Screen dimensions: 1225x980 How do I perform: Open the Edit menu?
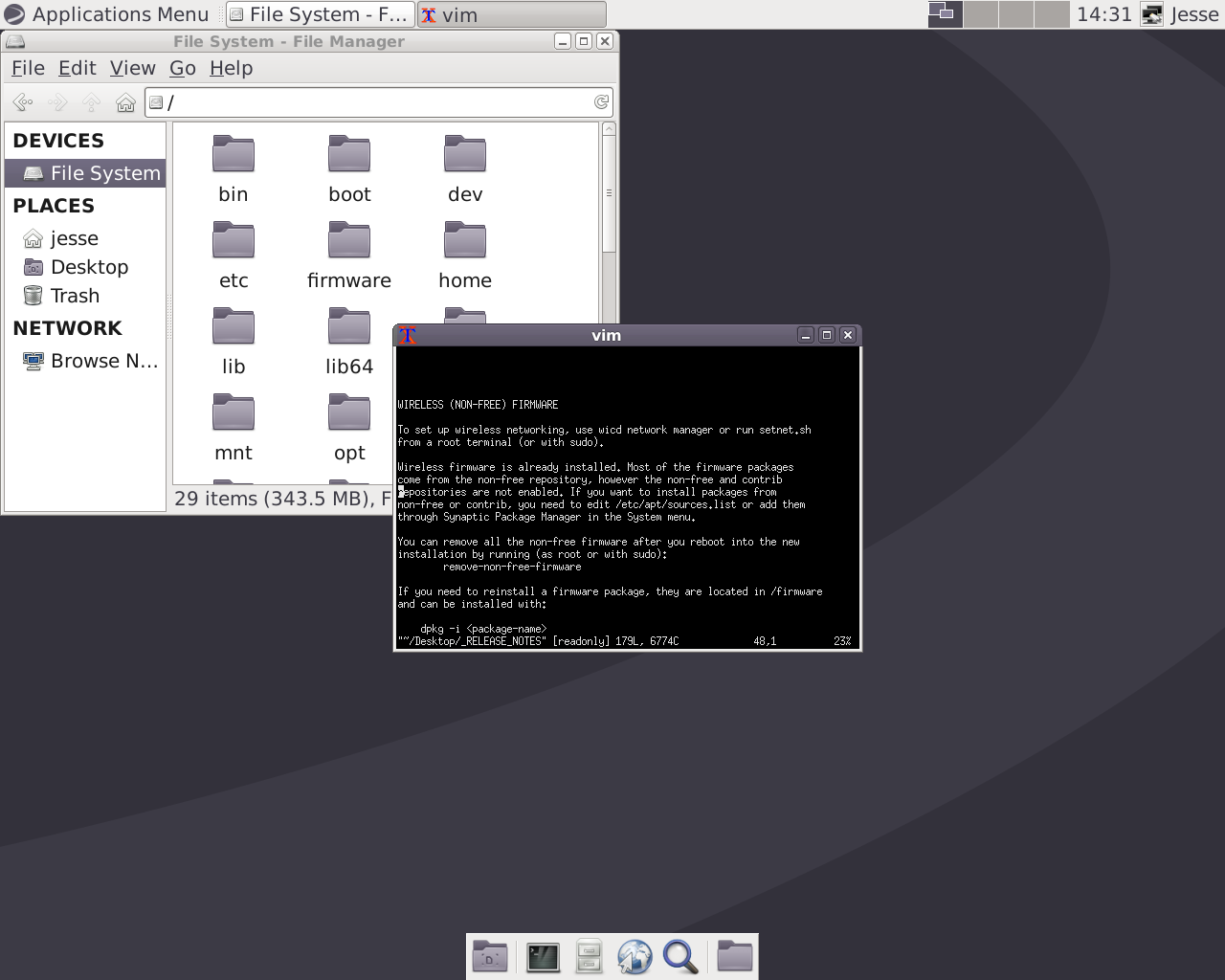(x=77, y=68)
